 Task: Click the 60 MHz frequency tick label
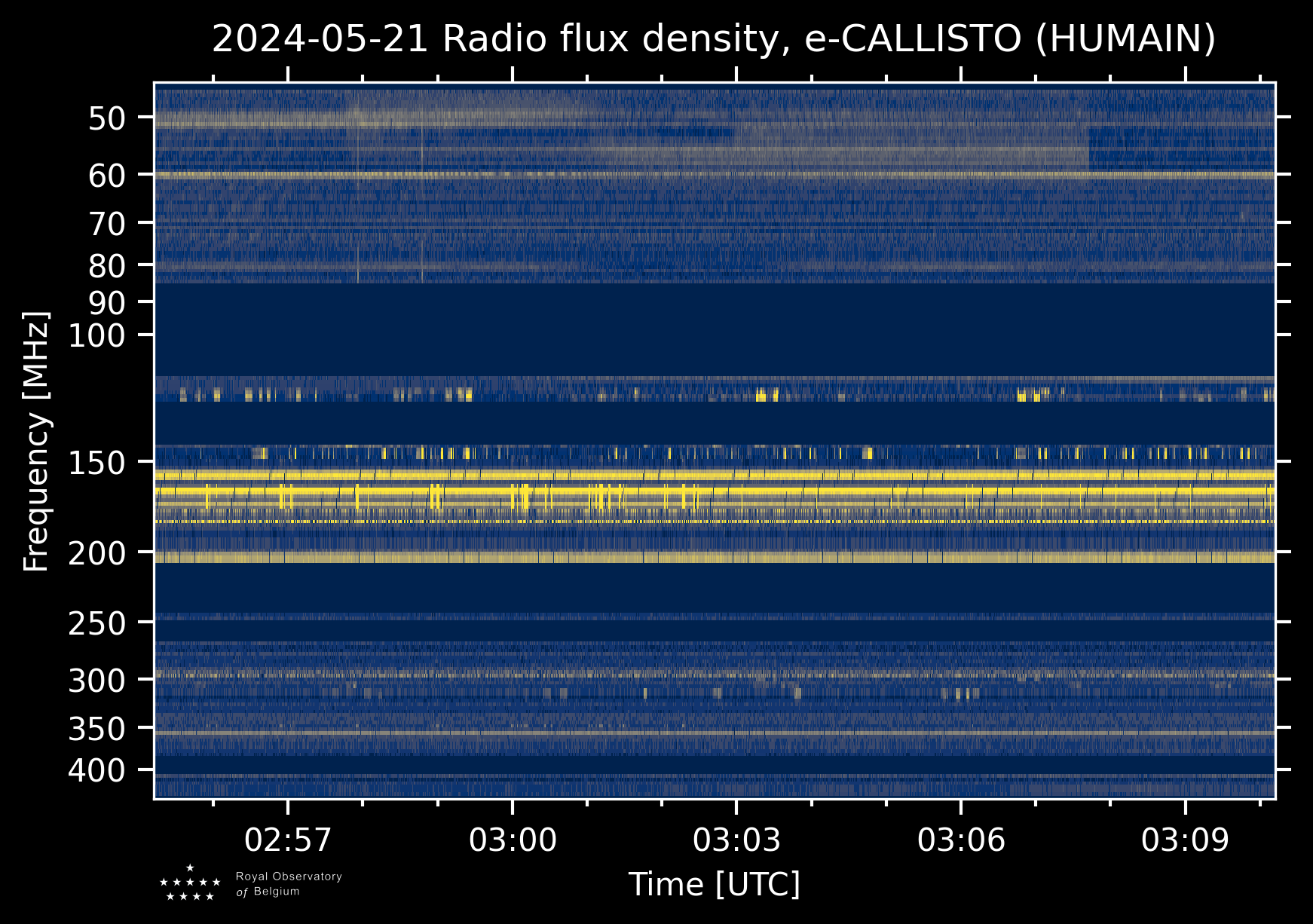tap(106, 176)
